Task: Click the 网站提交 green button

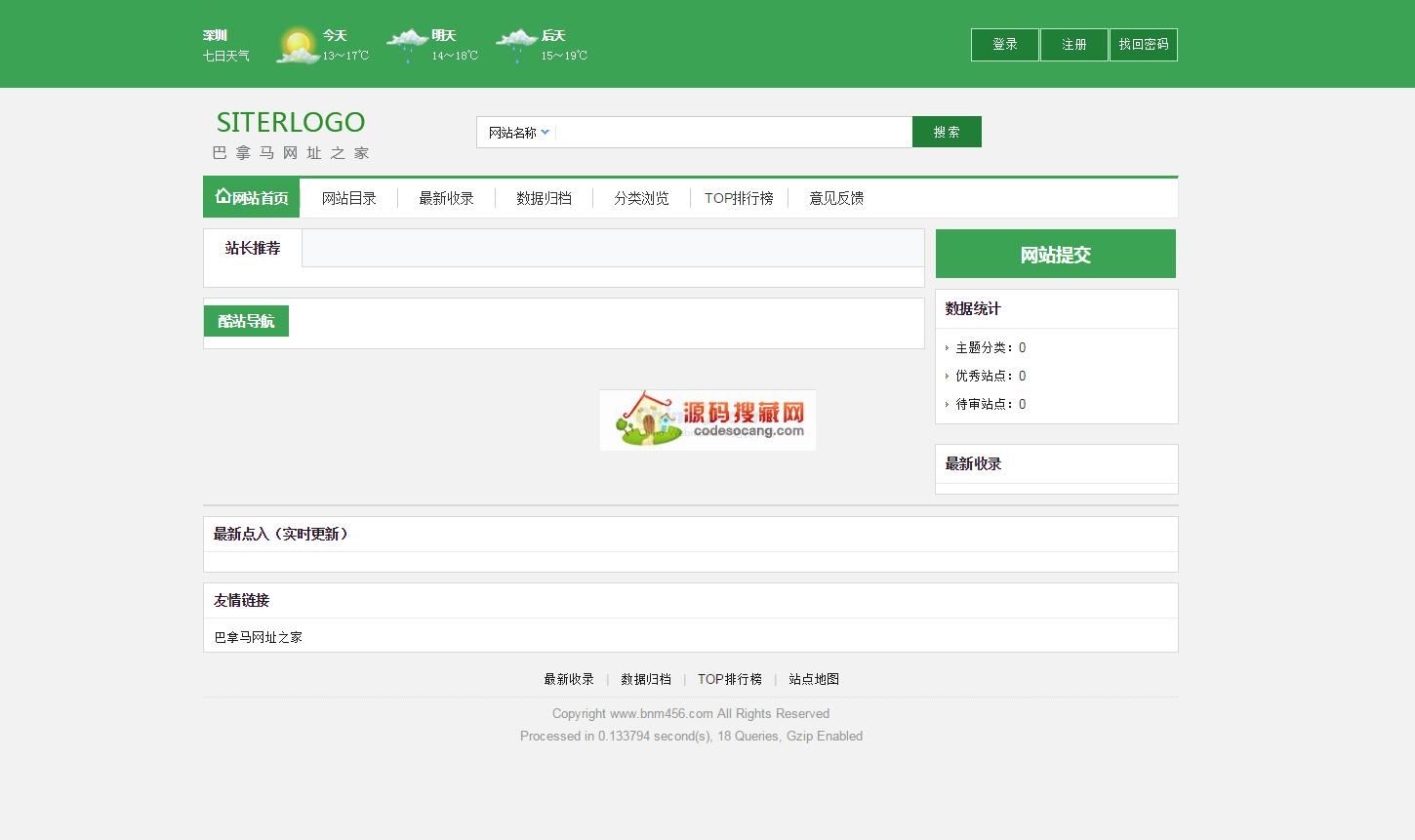Action: pyautogui.click(x=1056, y=254)
